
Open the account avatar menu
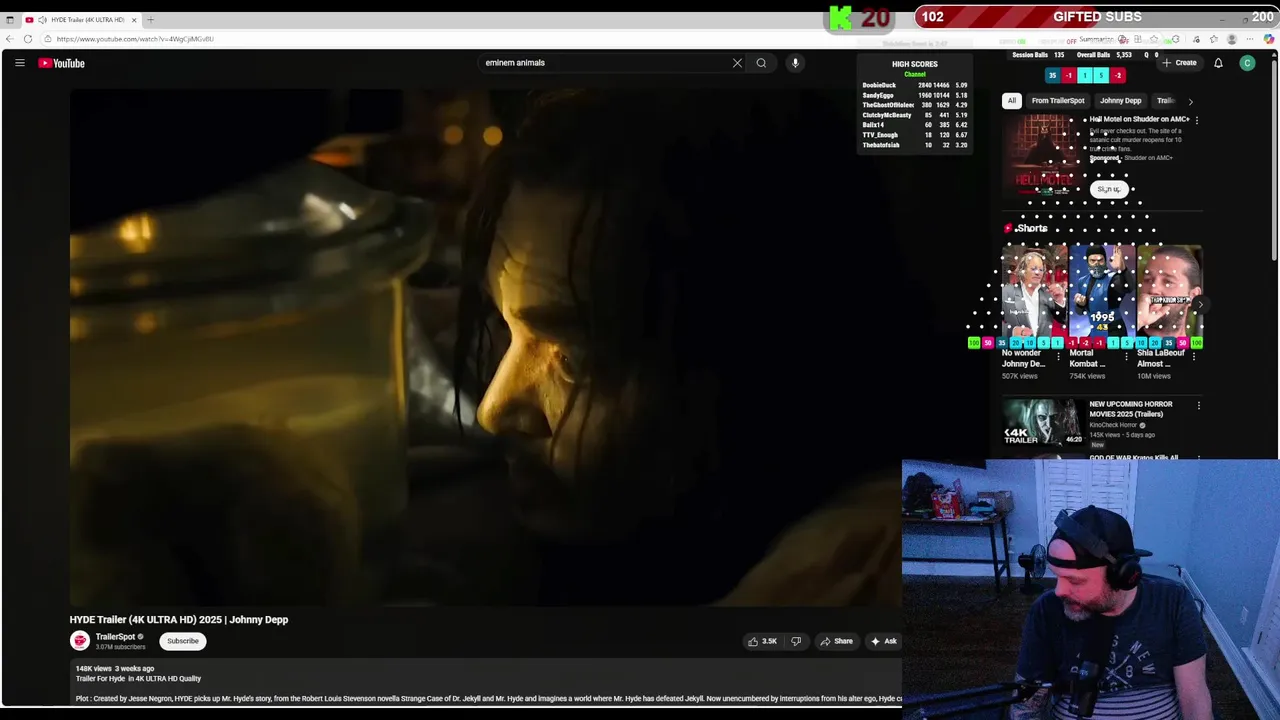(x=1247, y=63)
